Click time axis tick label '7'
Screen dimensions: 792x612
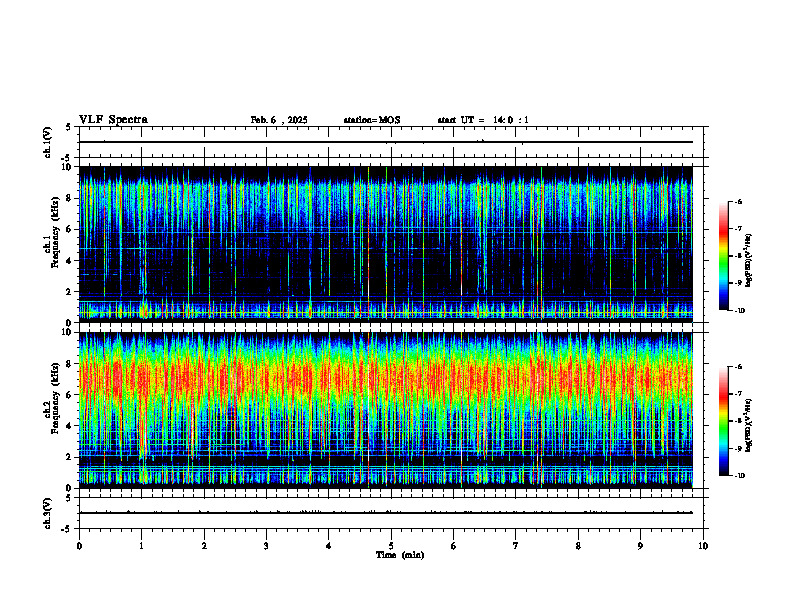[x=516, y=546]
